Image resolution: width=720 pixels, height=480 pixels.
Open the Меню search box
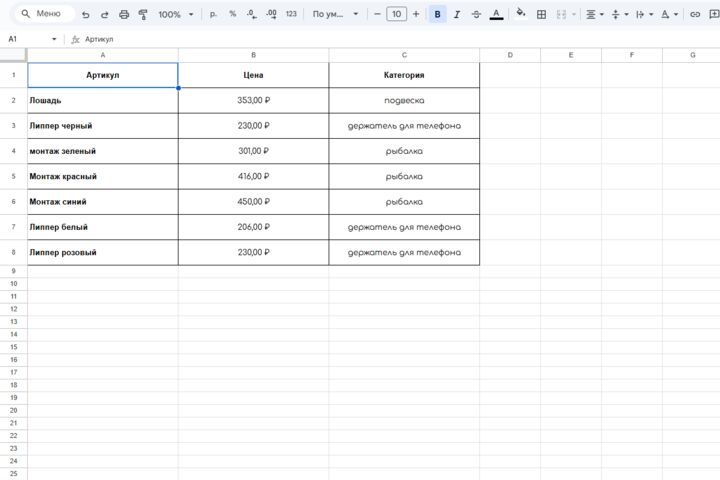[45, 14]
